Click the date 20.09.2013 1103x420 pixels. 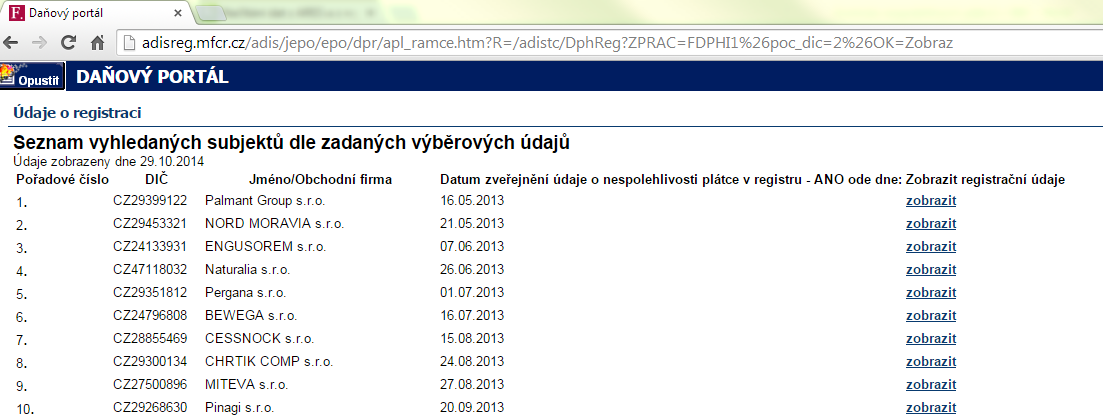(472, 408)
